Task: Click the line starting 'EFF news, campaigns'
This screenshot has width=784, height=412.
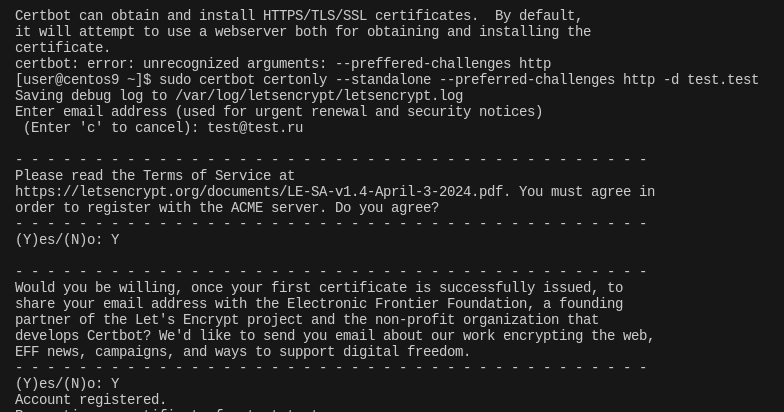Action: [x=243, y=352]
